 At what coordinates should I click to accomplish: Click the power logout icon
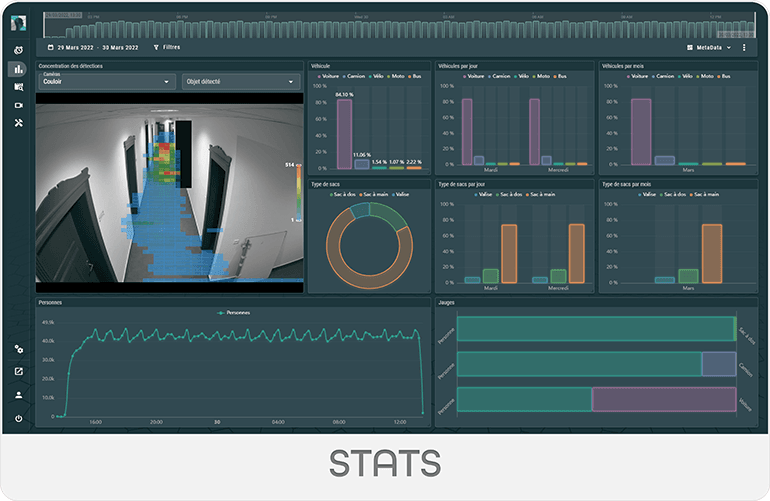pos(19,418)
